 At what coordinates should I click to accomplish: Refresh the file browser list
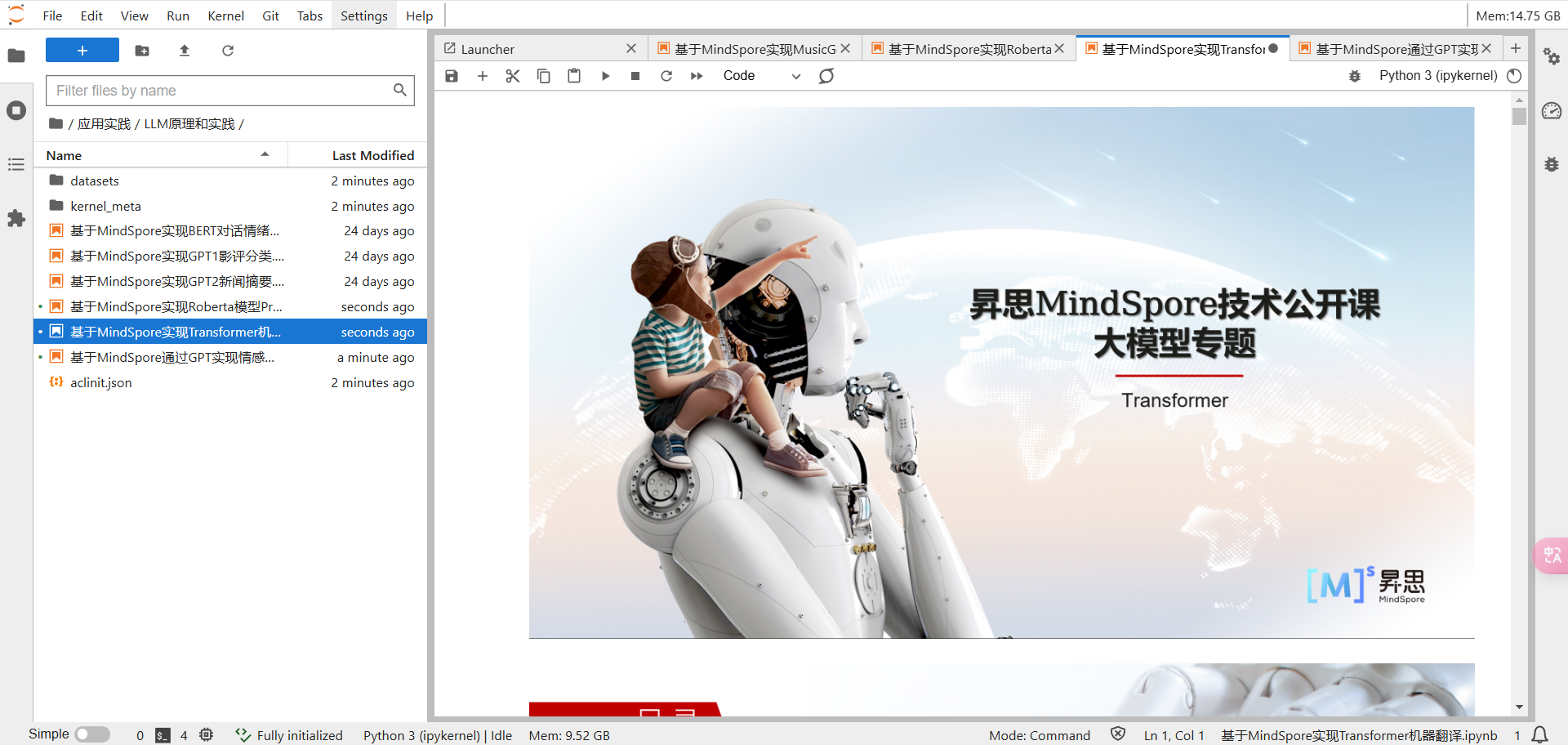pyautogui.click(x=228, y=51)
